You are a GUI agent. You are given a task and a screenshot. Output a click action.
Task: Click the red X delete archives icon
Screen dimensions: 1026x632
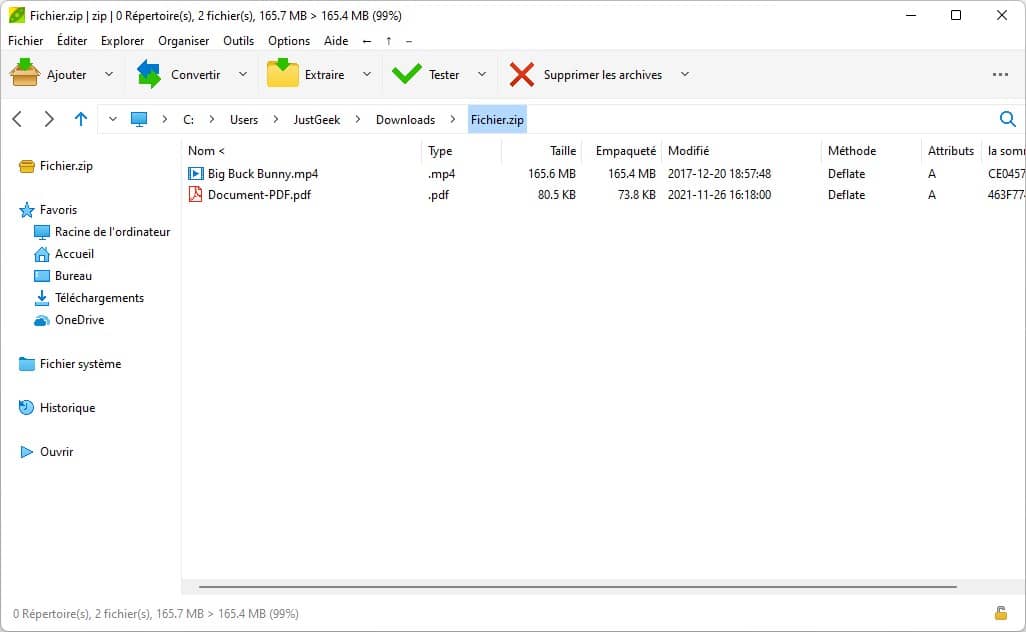tap(522, 74)
